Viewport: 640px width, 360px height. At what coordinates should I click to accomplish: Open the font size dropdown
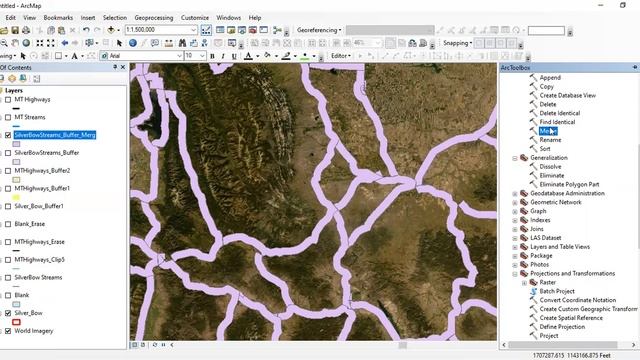202,56
